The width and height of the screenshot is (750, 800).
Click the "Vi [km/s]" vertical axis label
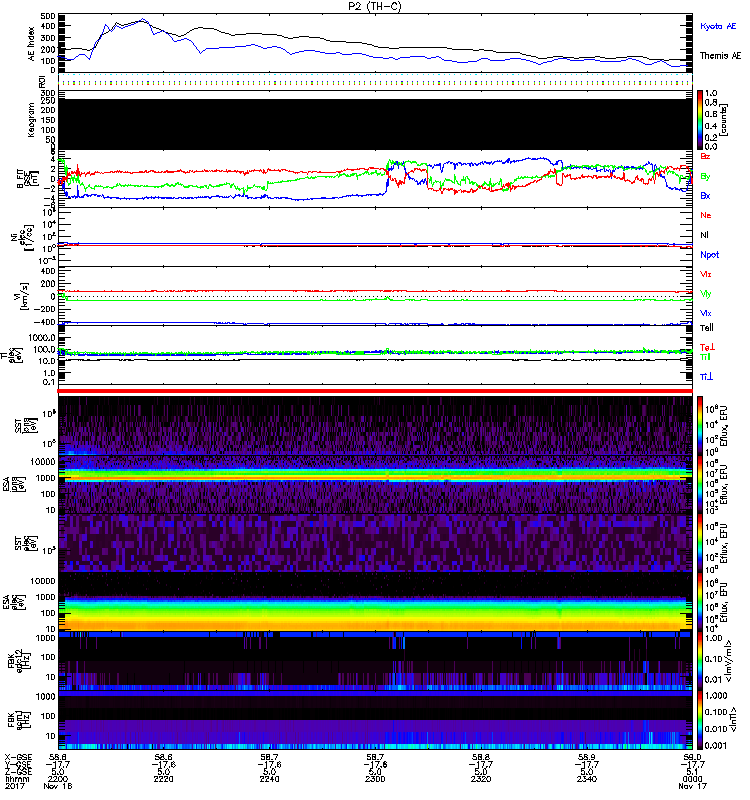24,296
